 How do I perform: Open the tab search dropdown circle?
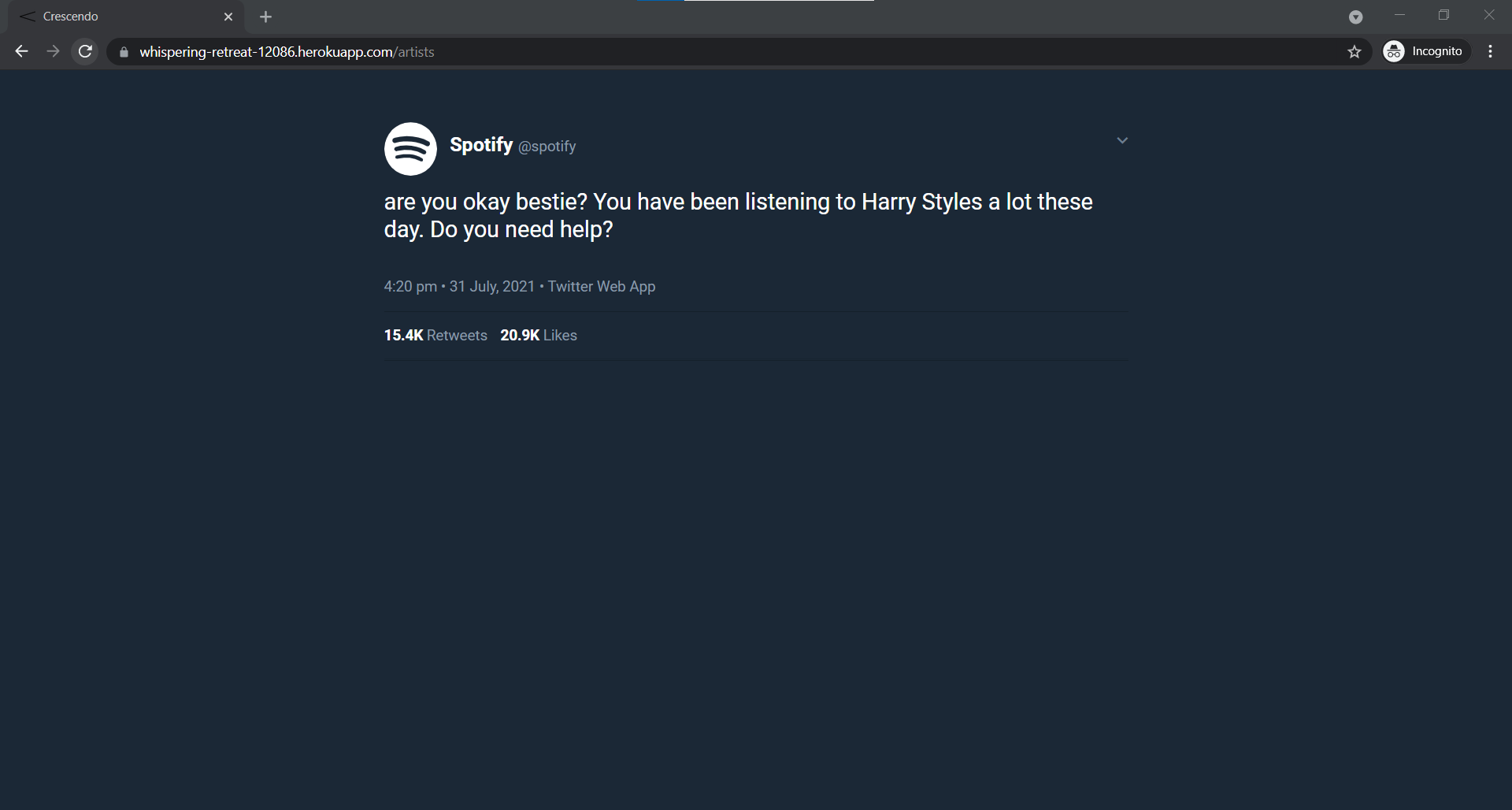(x=1355, y=17)
